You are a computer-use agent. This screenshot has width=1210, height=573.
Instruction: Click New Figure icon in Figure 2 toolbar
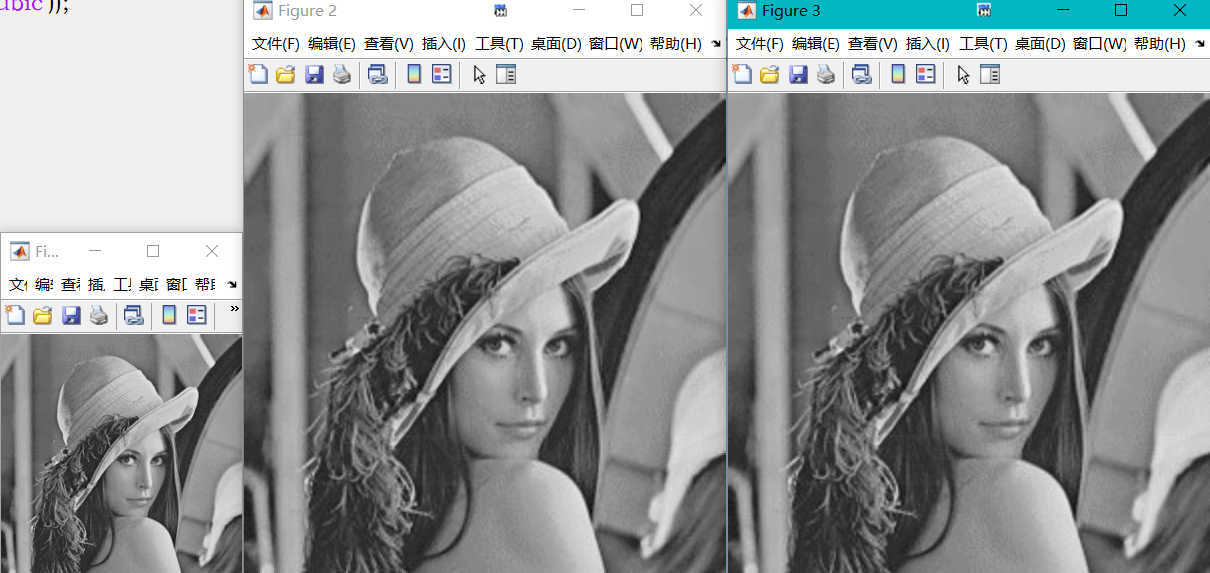coord(258,74)
